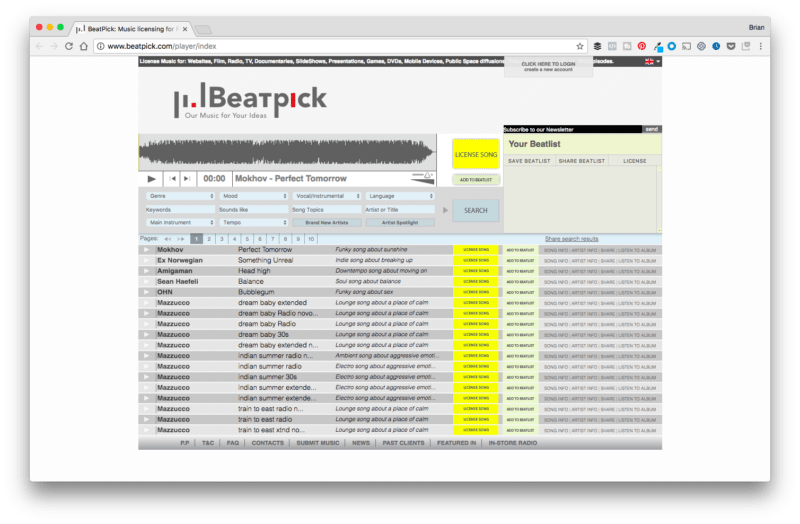Click the arrow icon beside SEARCH
The height and width of the screenshot is (524, 800).
coord(445,210)
